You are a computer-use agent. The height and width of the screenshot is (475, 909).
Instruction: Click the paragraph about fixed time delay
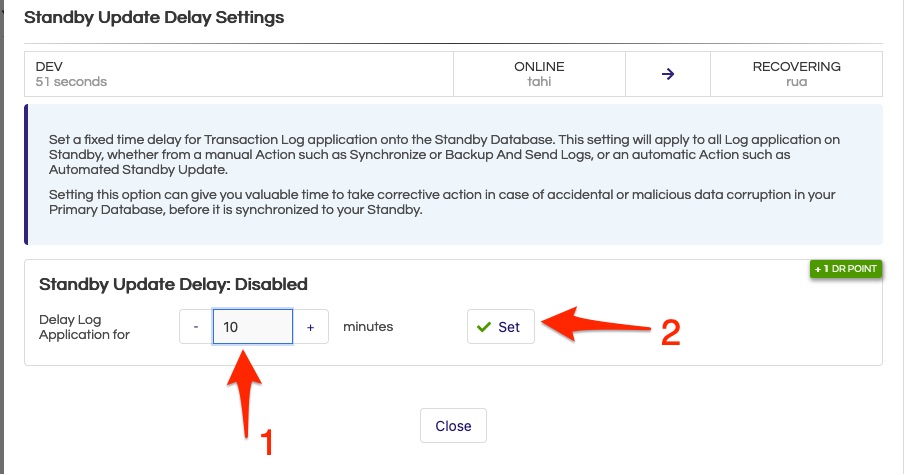point(444,155)
